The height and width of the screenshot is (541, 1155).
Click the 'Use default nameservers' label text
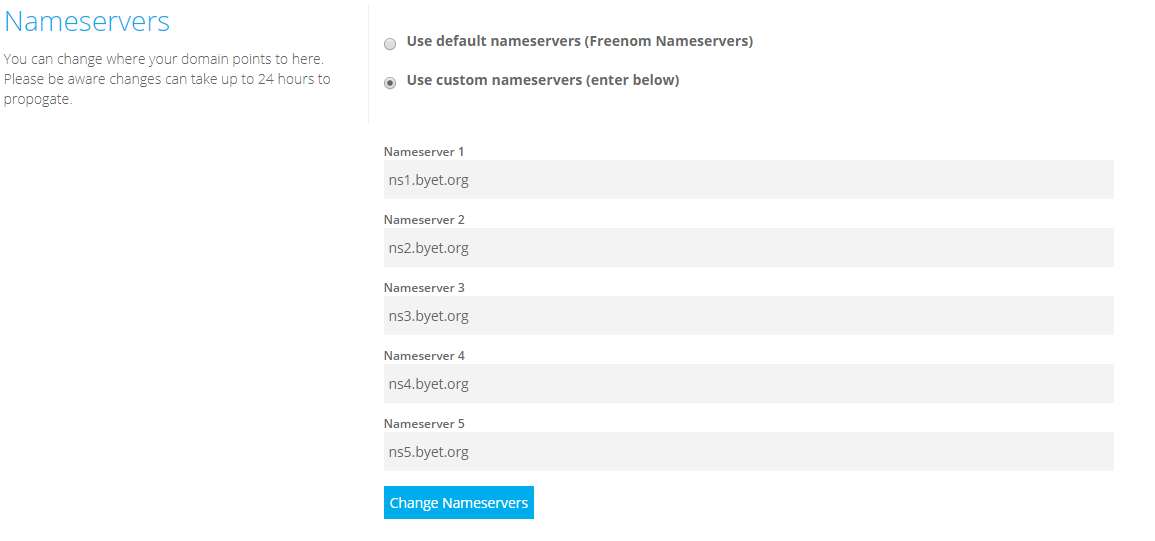click(x=579, y=41)
